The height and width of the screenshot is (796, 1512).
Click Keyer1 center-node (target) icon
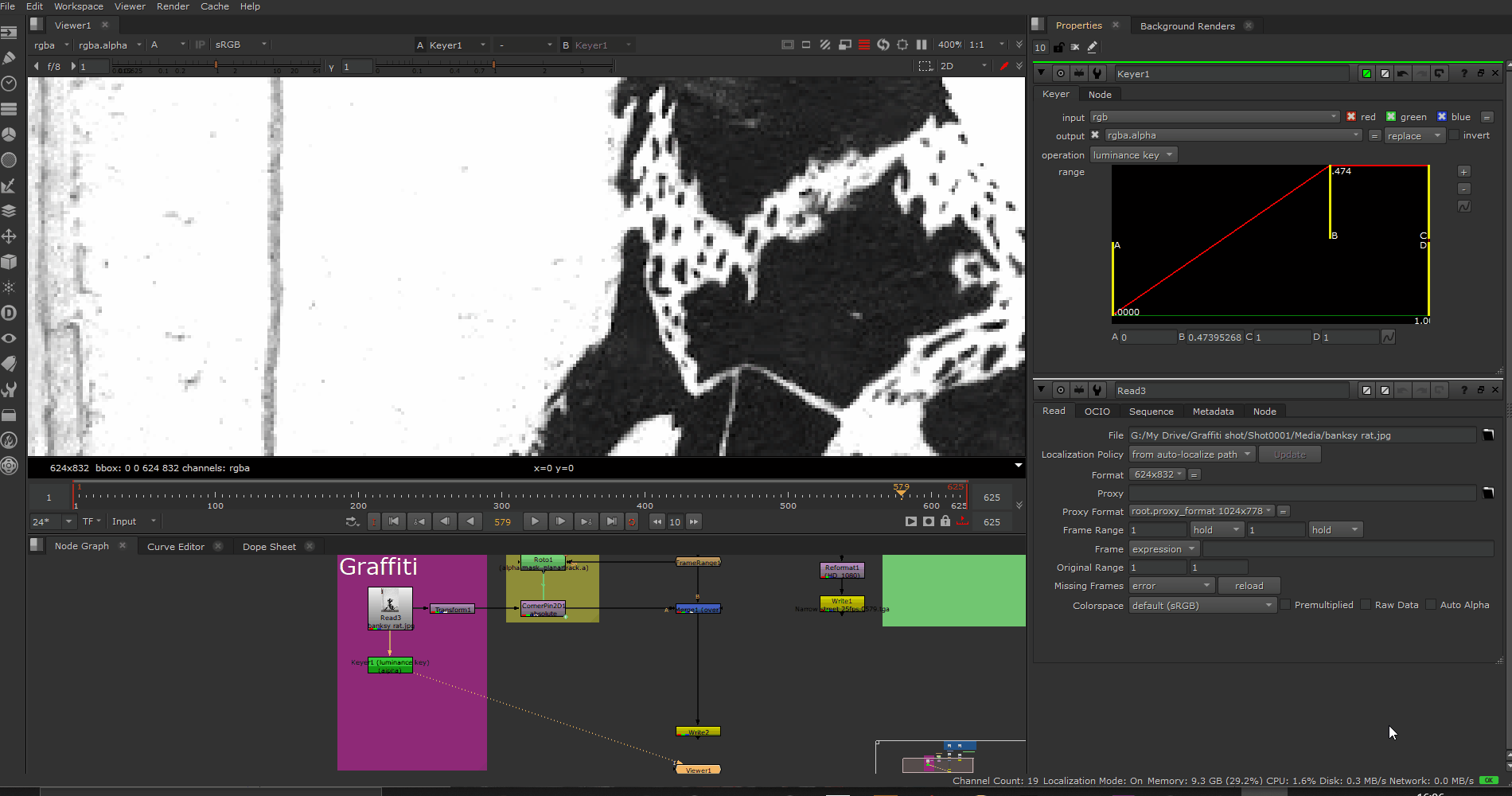point(1061,73)
